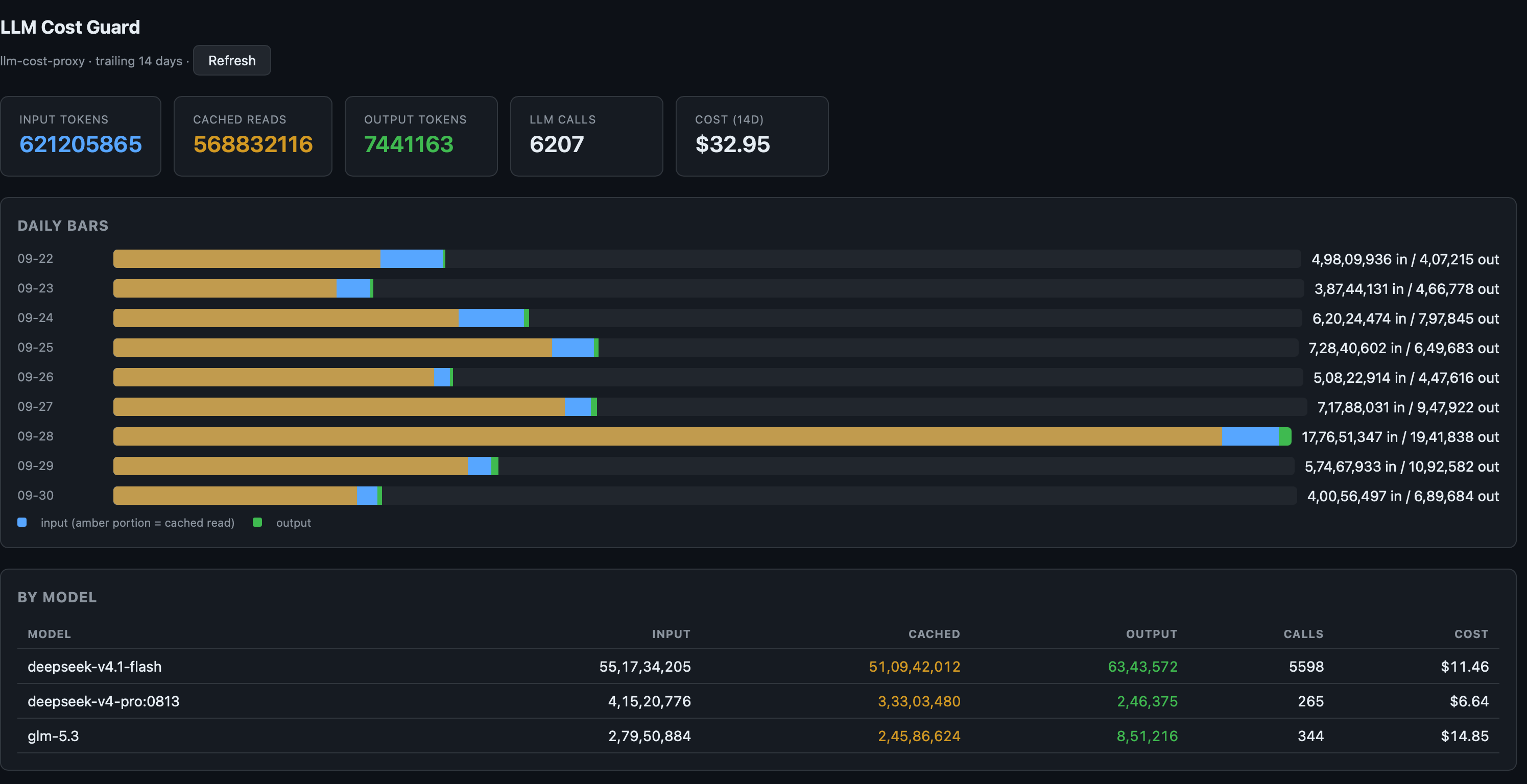Click the green output legend swatch
Image resolution: width=1527 pixels, height=784 pixels.
257,522
